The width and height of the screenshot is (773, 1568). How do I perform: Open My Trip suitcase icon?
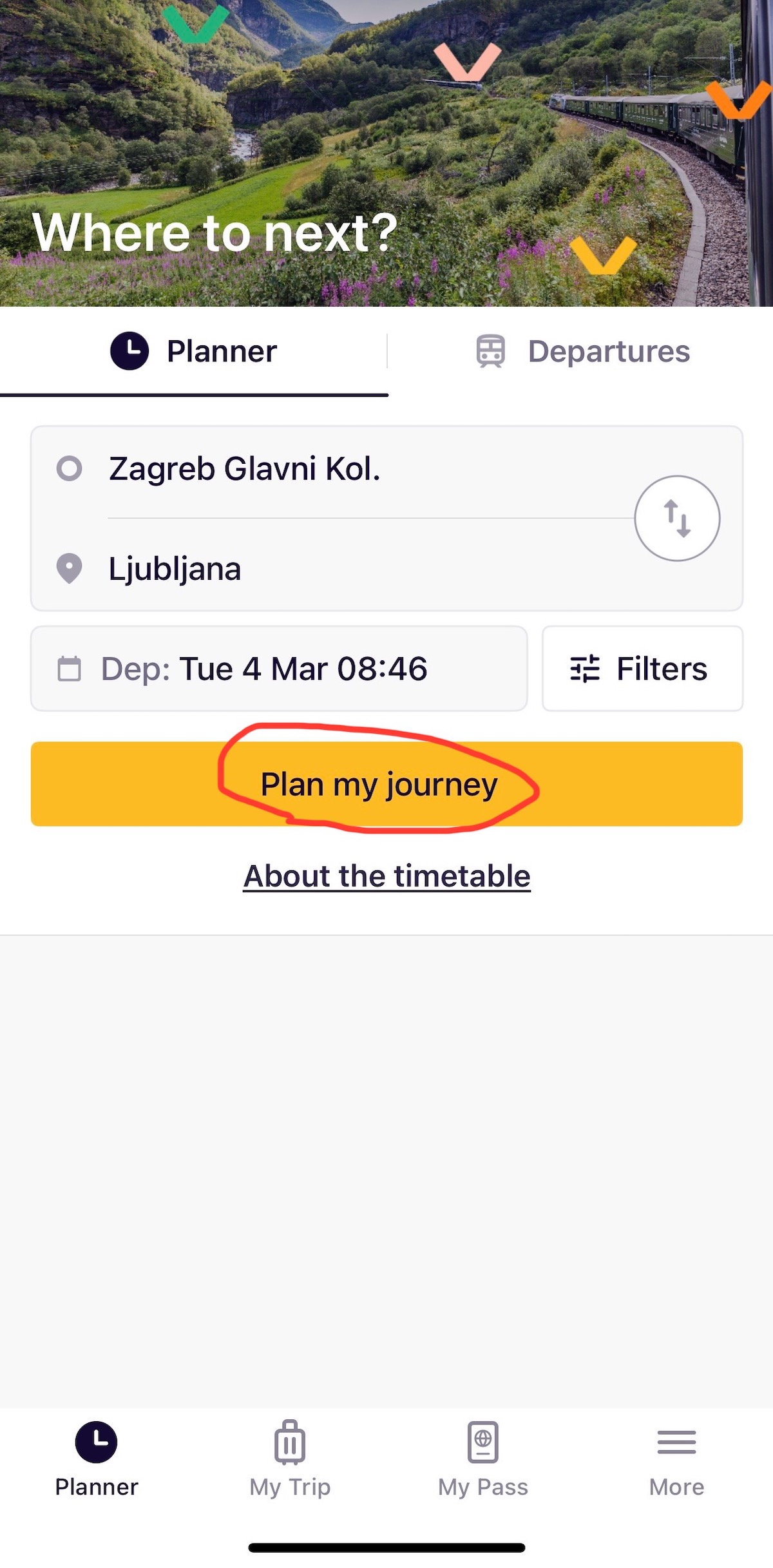pyautogui.click(x=290, y=1442)
